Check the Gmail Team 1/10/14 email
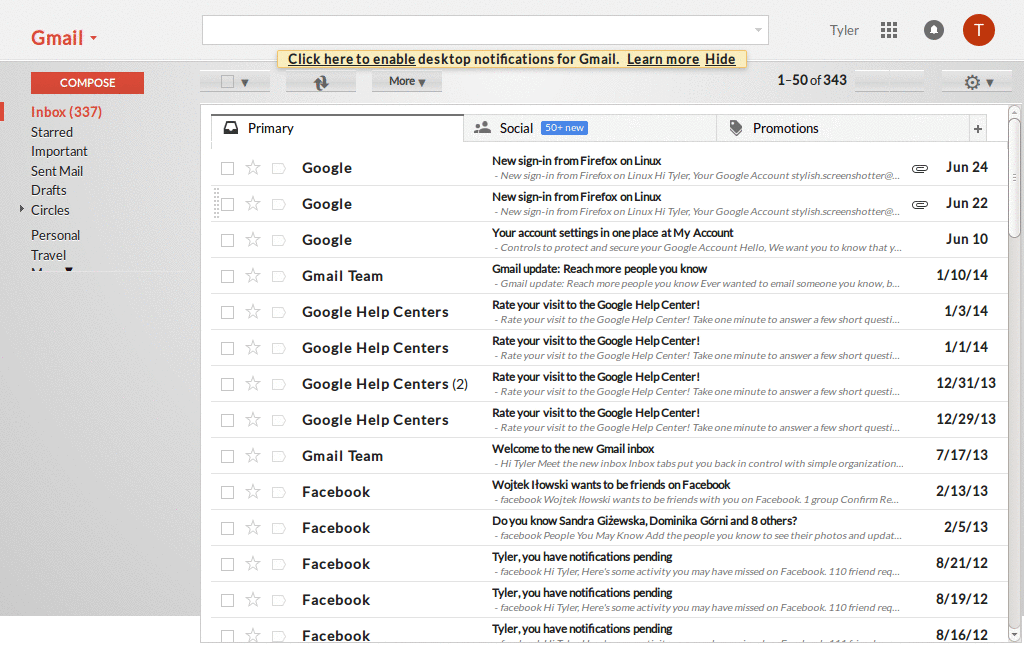 pos(227,276)
